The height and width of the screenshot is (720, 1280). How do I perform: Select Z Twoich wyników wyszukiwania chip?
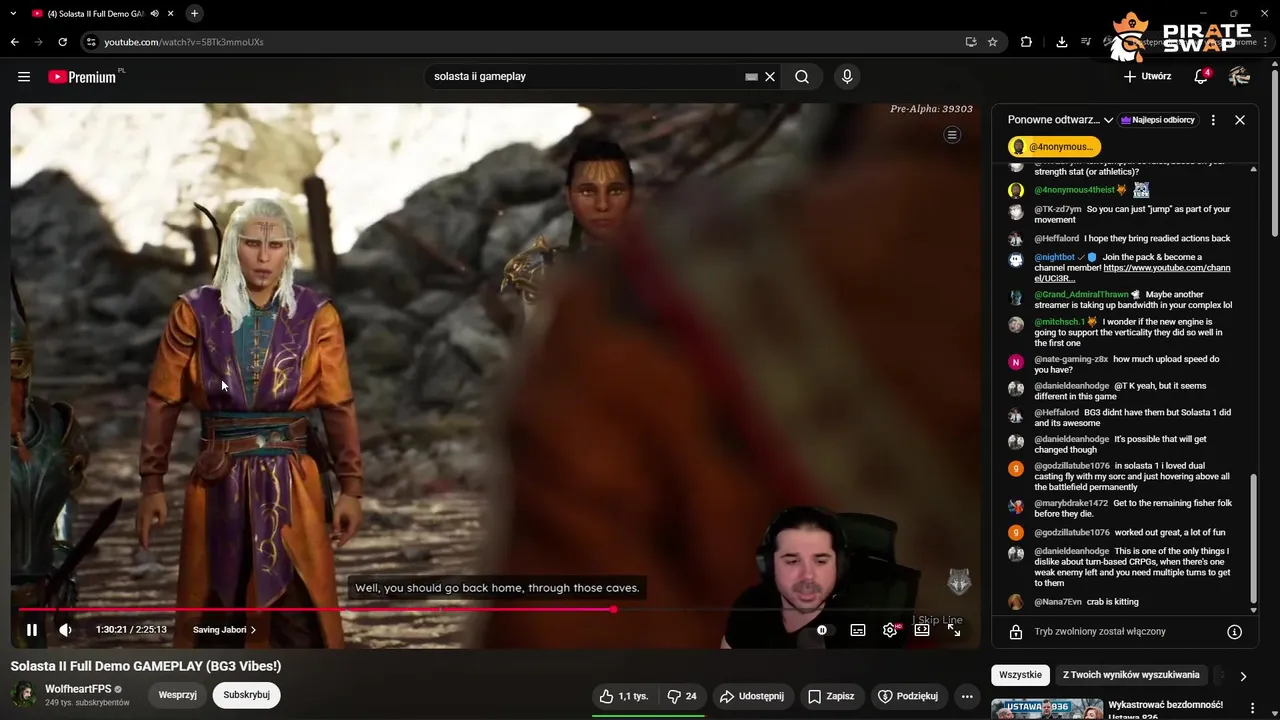pyautogui.click(x=1131, y=675)
